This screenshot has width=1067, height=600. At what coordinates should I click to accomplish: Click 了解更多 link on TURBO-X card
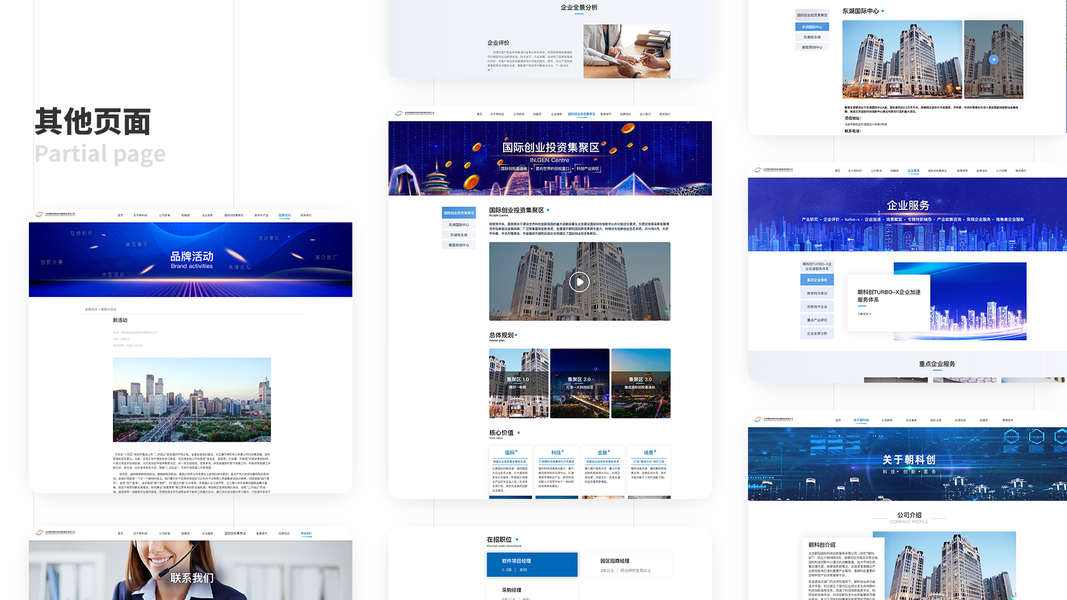pyautogui.click(x=864, y=314)
